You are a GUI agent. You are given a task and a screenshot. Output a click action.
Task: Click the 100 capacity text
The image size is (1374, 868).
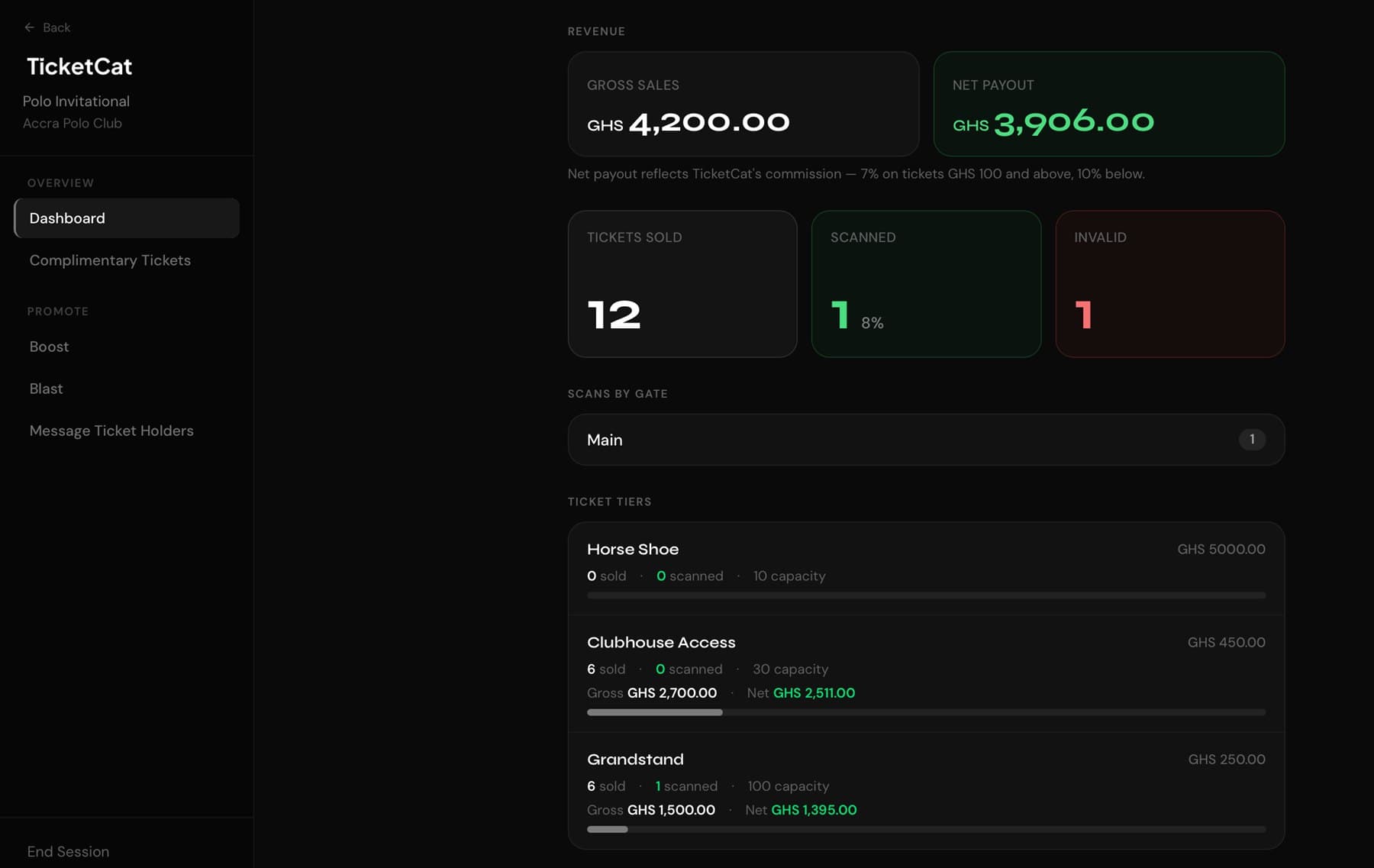pyautogui.click(x=789, y=786)
